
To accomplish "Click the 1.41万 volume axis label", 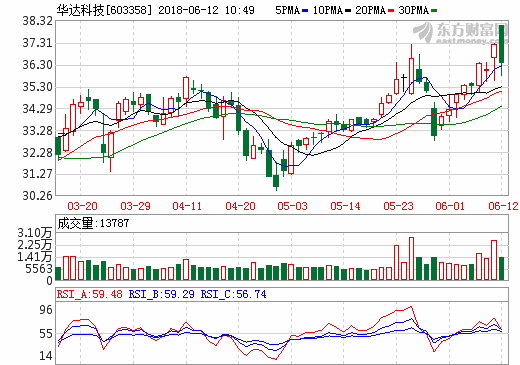I will (x=35, y=257).
